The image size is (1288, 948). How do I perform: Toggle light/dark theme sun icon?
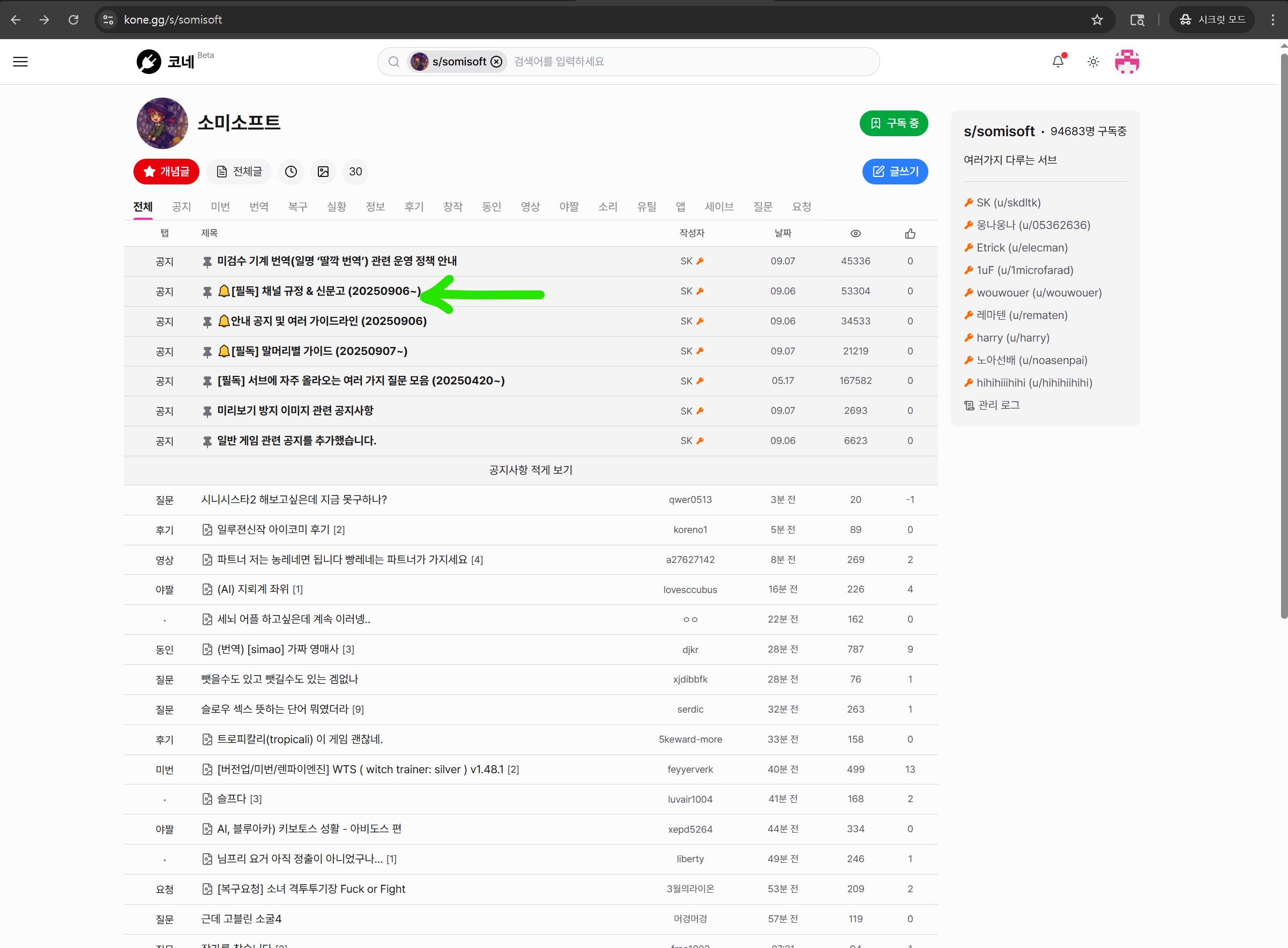click(1093, 62)
